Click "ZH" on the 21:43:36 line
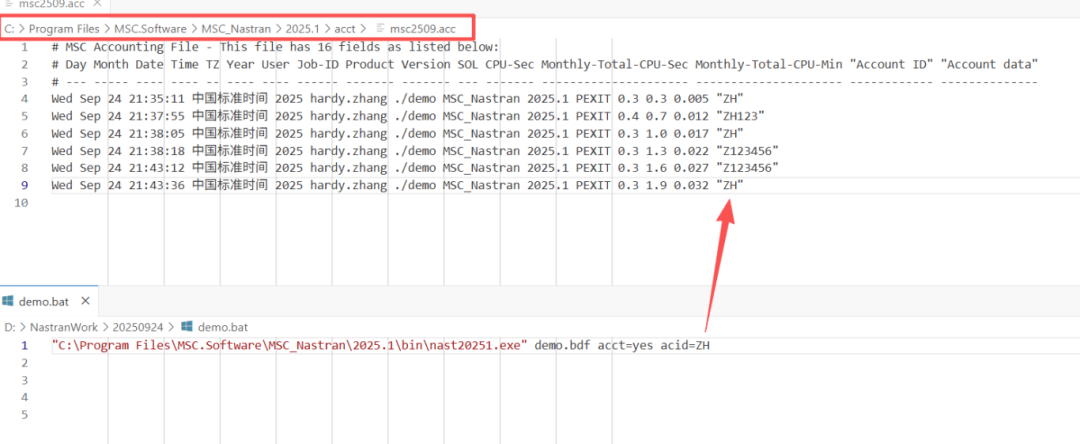This screenshot has height=444, width=1080. (730, 185)
